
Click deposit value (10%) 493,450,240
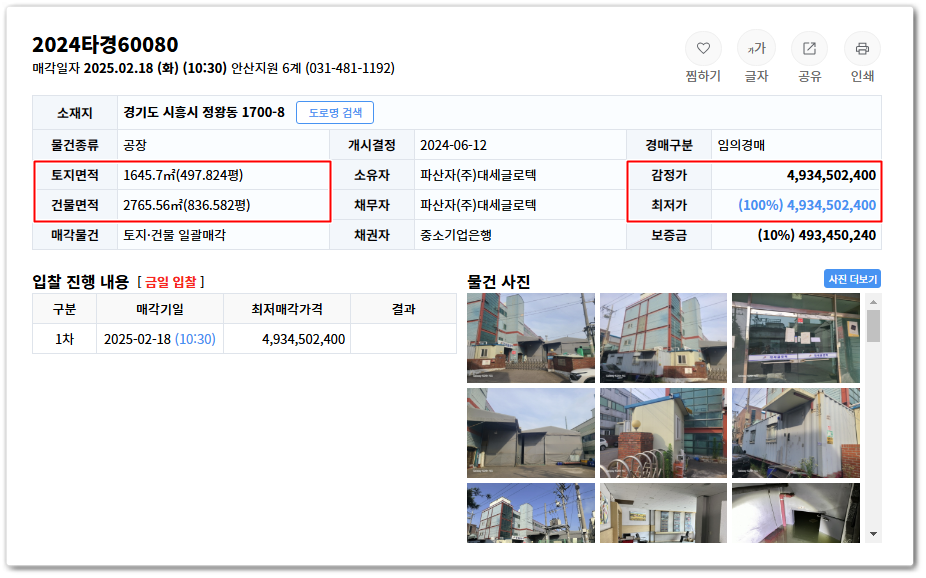(816, 236)
